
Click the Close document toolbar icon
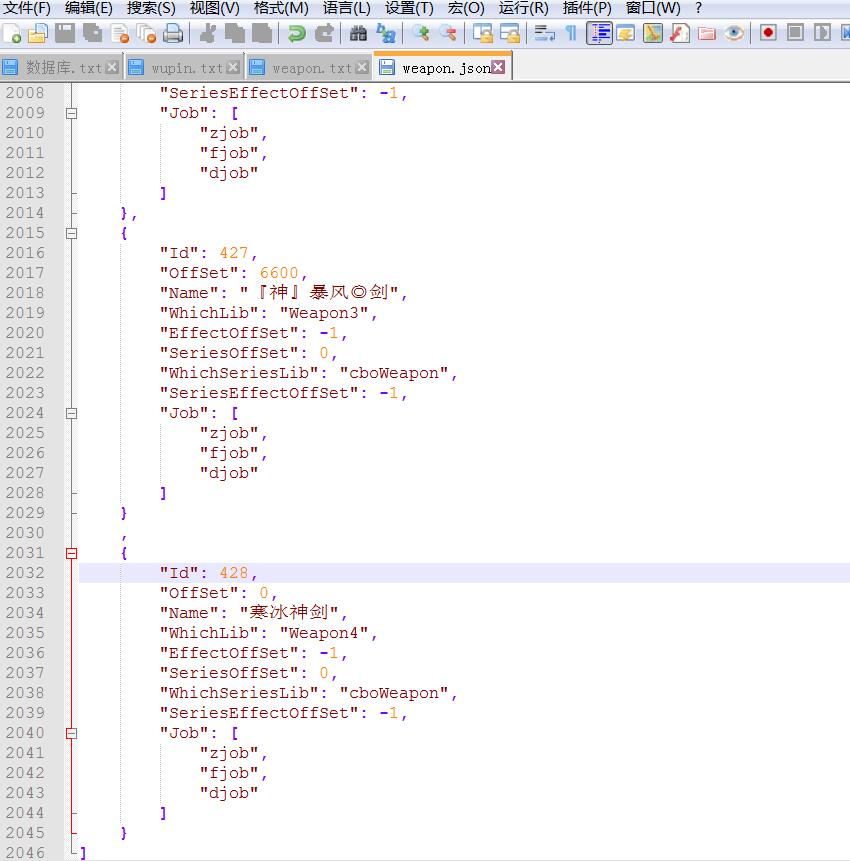click(120, 33)
